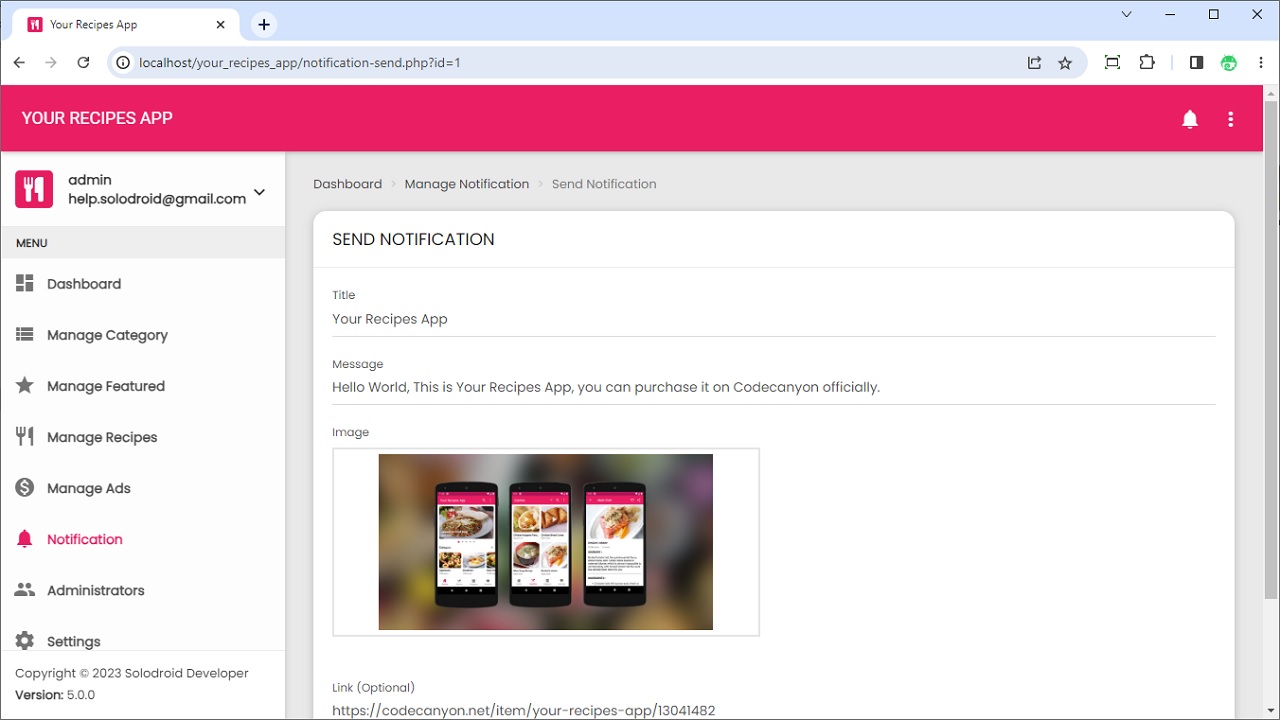Click the Dashboard breadcrumb link
Image resolution: width=1280 pixels, height=720 pixels.
pyautogui.click(x=347, y=184)
